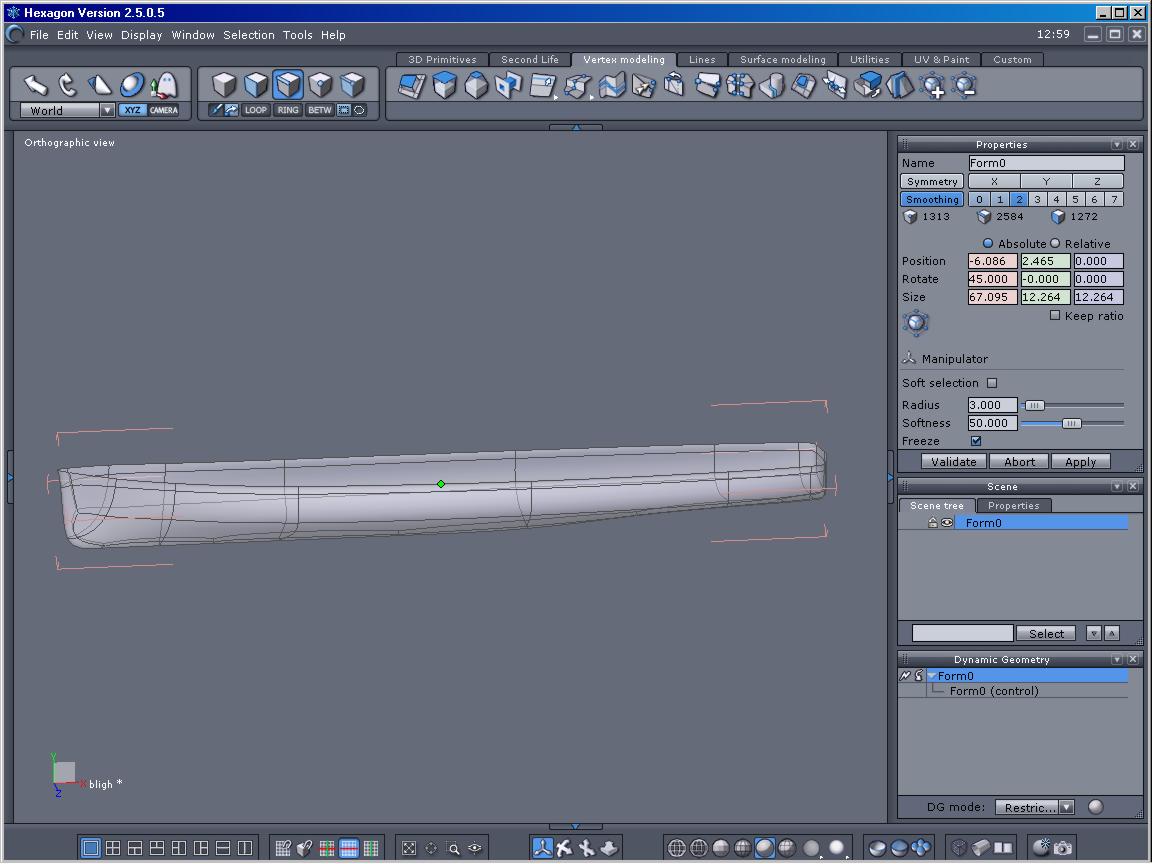Viewport: 1152px width, 864px height.
Task: Click the rotate tool icon
Action: pyautogui.click(x=68, y=84)
